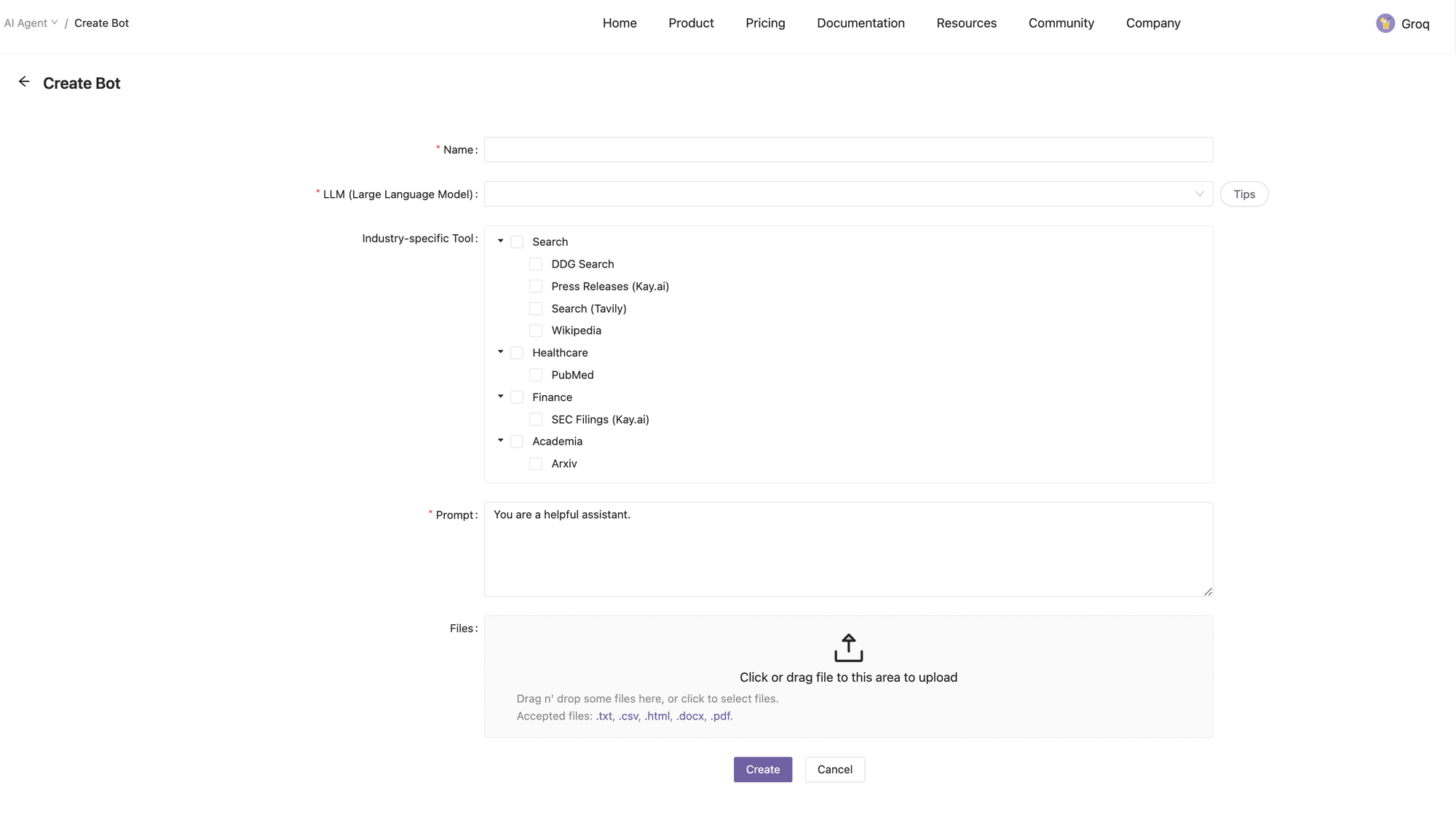Click the LLM field's dropdown arrow

pos(1199,194)
